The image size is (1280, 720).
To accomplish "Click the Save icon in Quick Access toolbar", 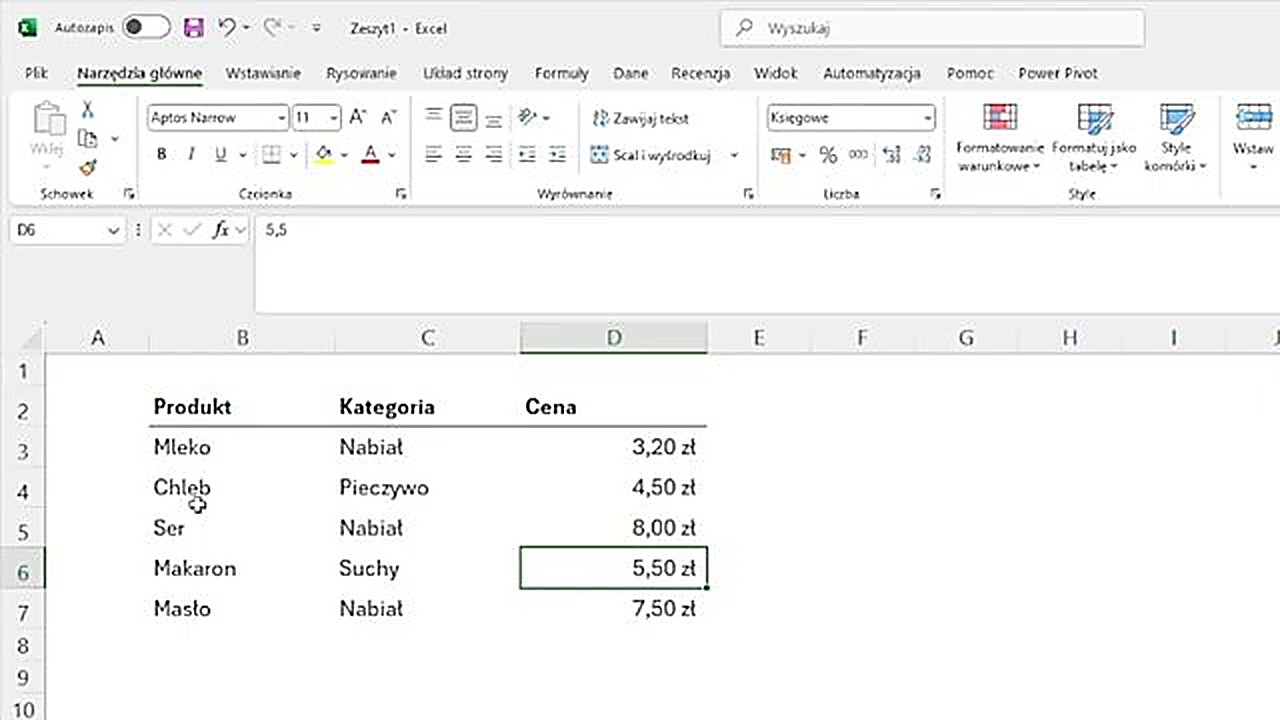I will pyautogui.click(x=193, y=28).
